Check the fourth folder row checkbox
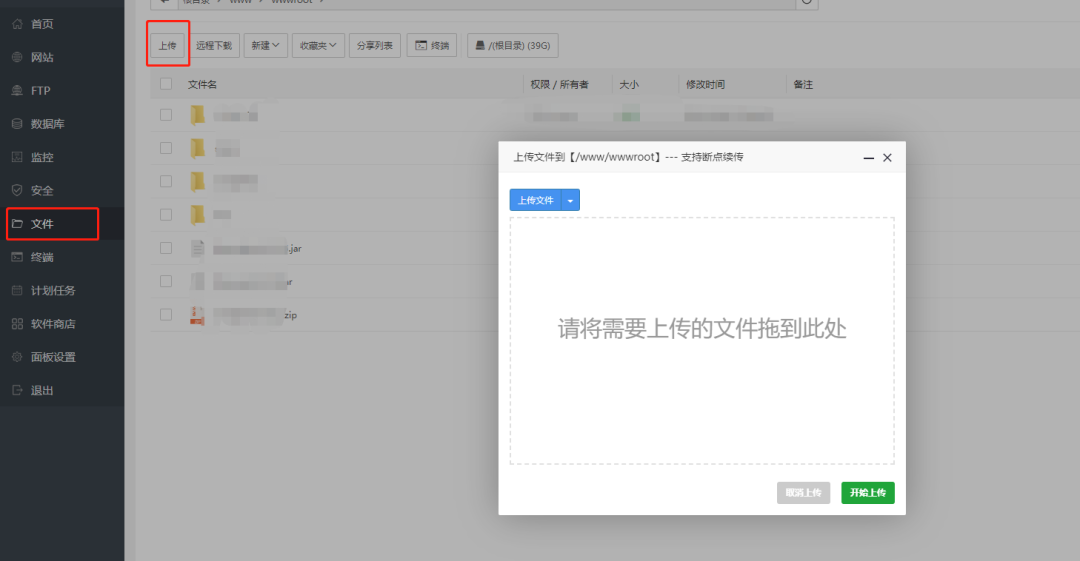 point(166,214)
